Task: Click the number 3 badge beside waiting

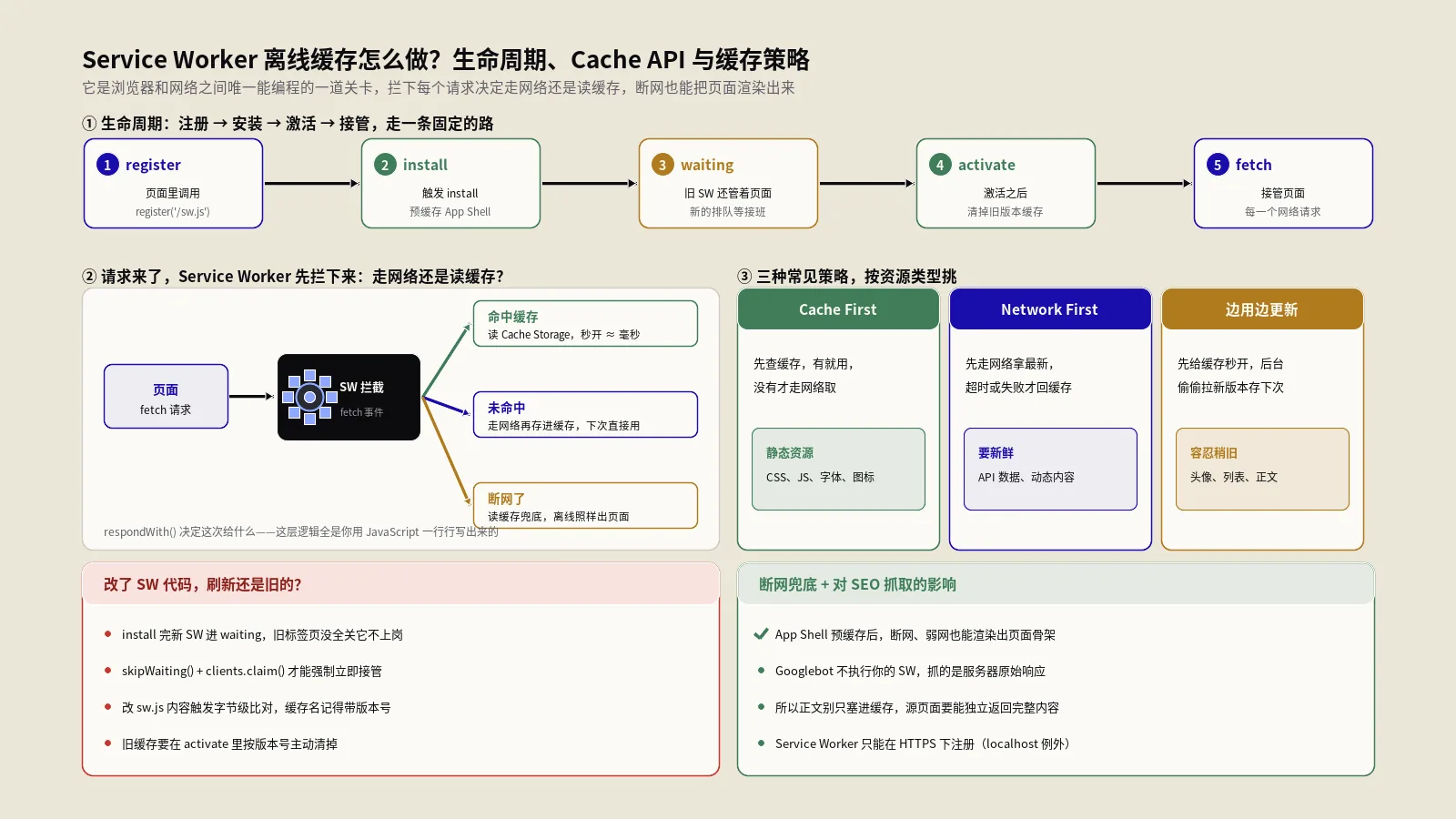Action: (662, 165)
